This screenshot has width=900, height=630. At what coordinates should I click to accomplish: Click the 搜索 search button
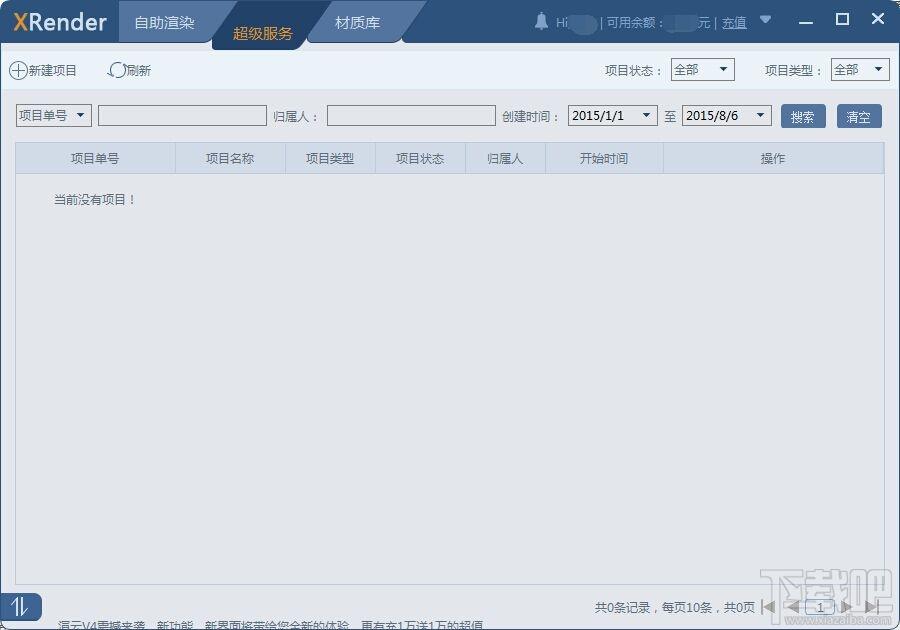point(803,116)
